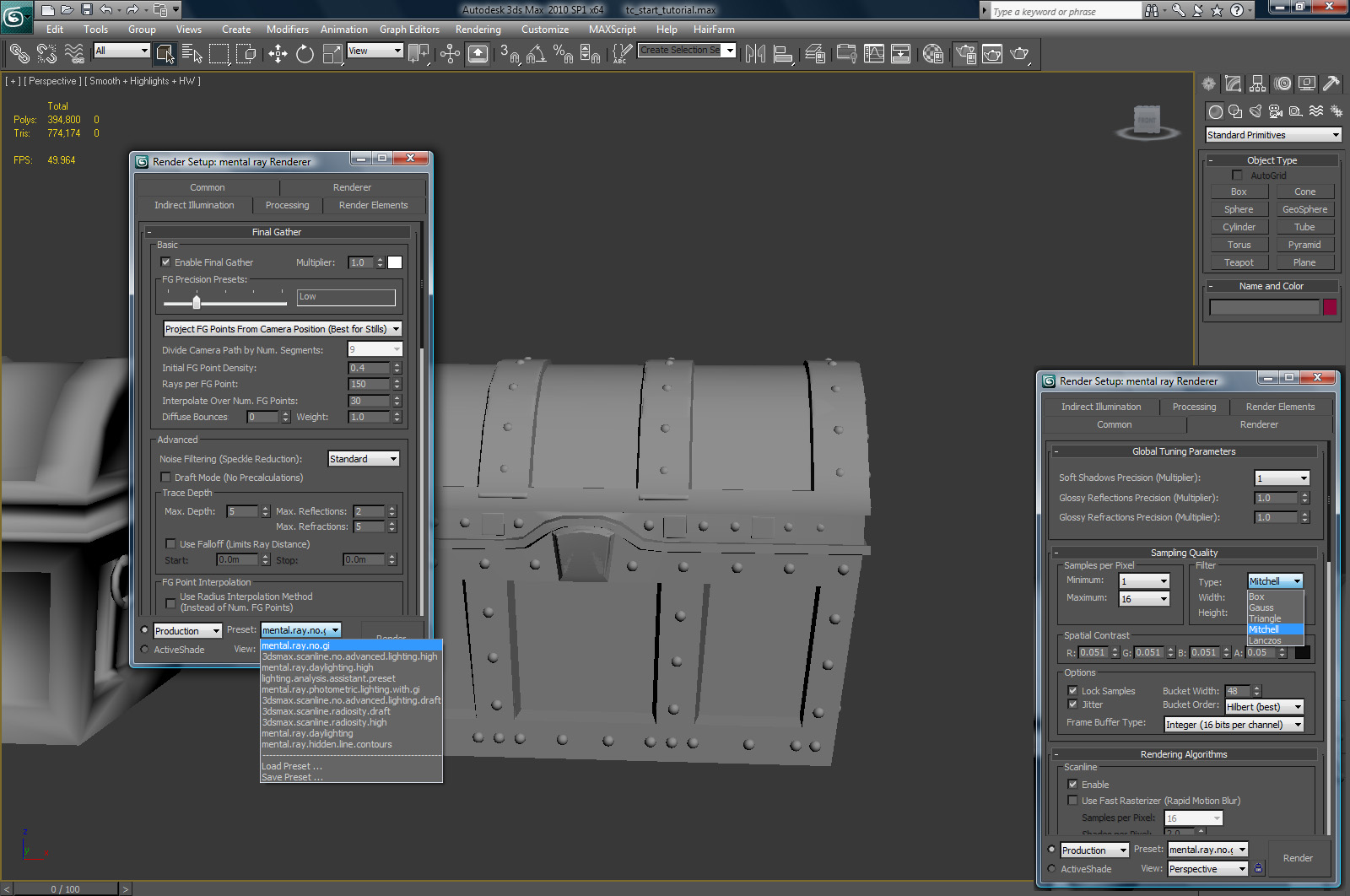The width and height of the screenshot is (1350, 896).
Task: Check Use Radius Interpolation Method
Action: pos(171,602)
